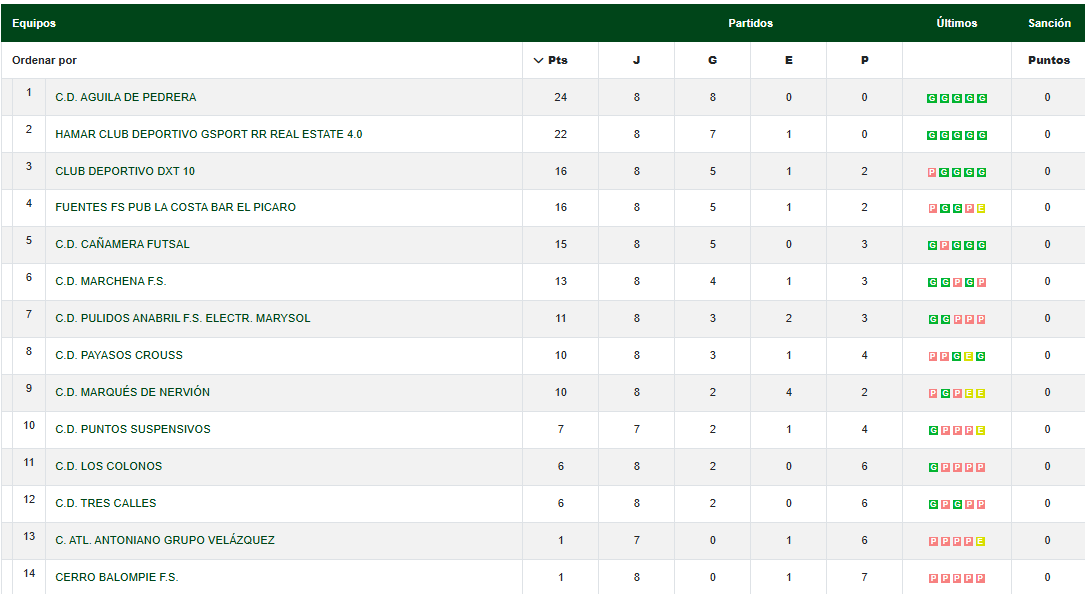The image size is (1085, 594).
Task: Click the pink P badge in Club Deportivo DXT 10 row
Action: tap(932, 172)
